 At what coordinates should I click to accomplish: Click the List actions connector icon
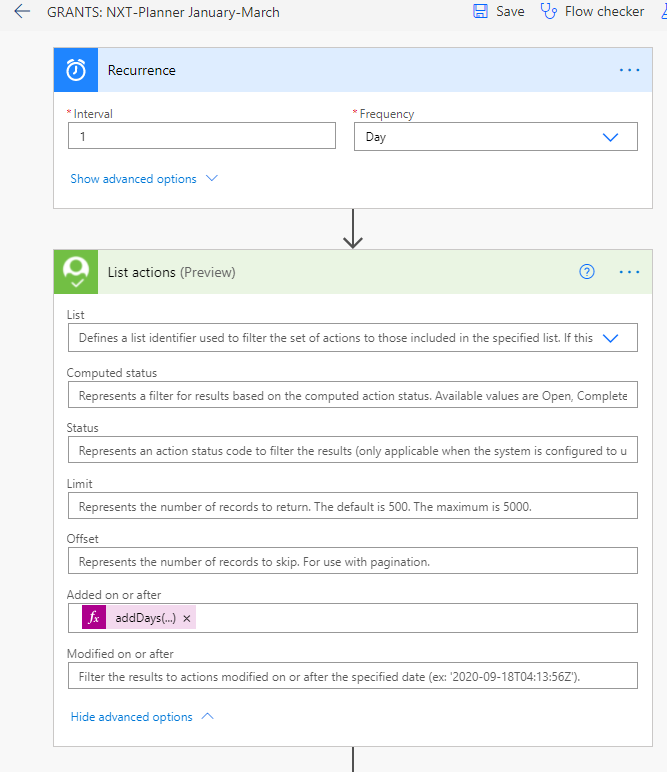point(76,272)
